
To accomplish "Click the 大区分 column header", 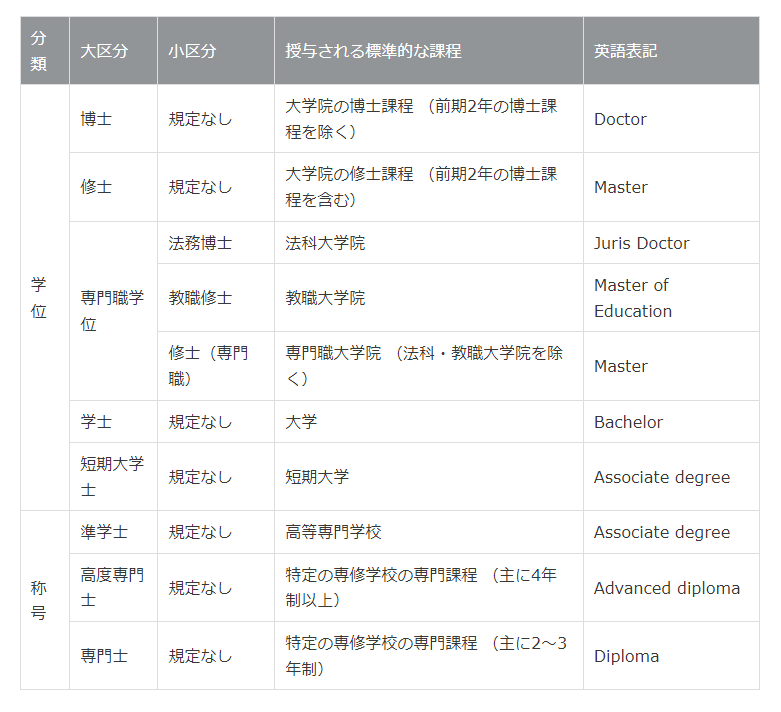I will pos(104,51).
